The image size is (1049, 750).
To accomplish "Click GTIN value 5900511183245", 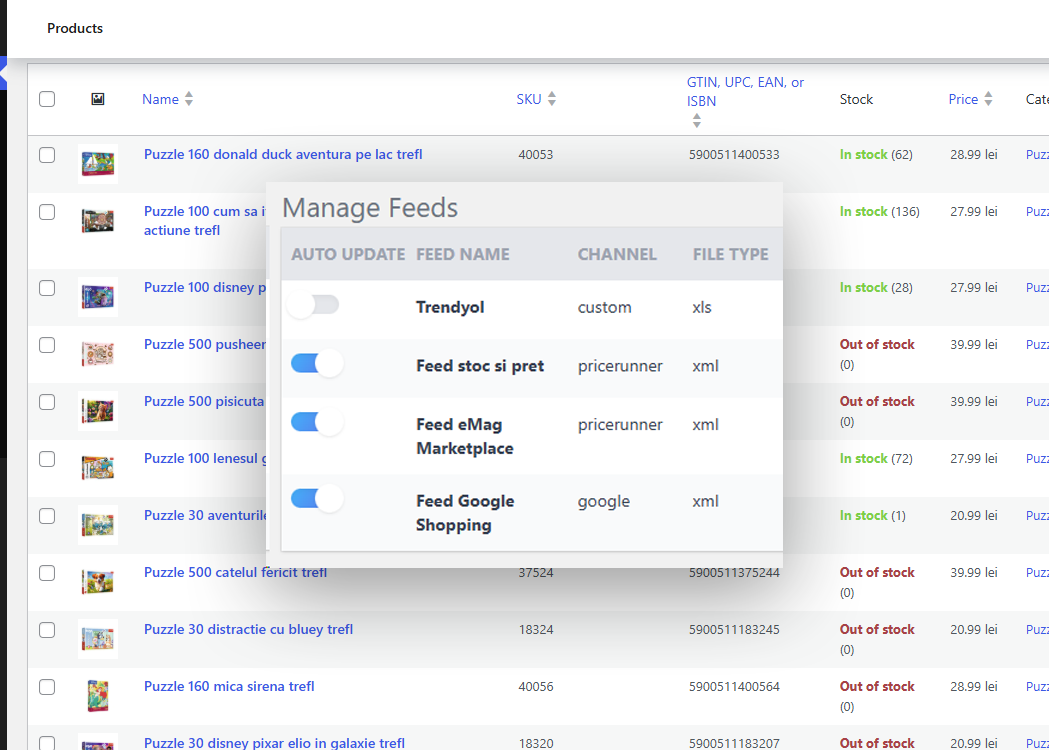I will tap(734, 630).
